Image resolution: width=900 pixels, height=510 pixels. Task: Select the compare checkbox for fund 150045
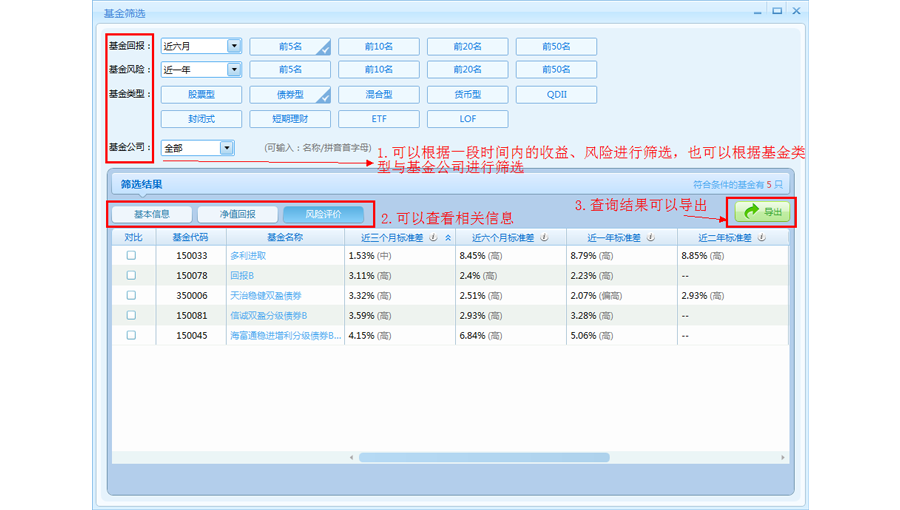131,336
